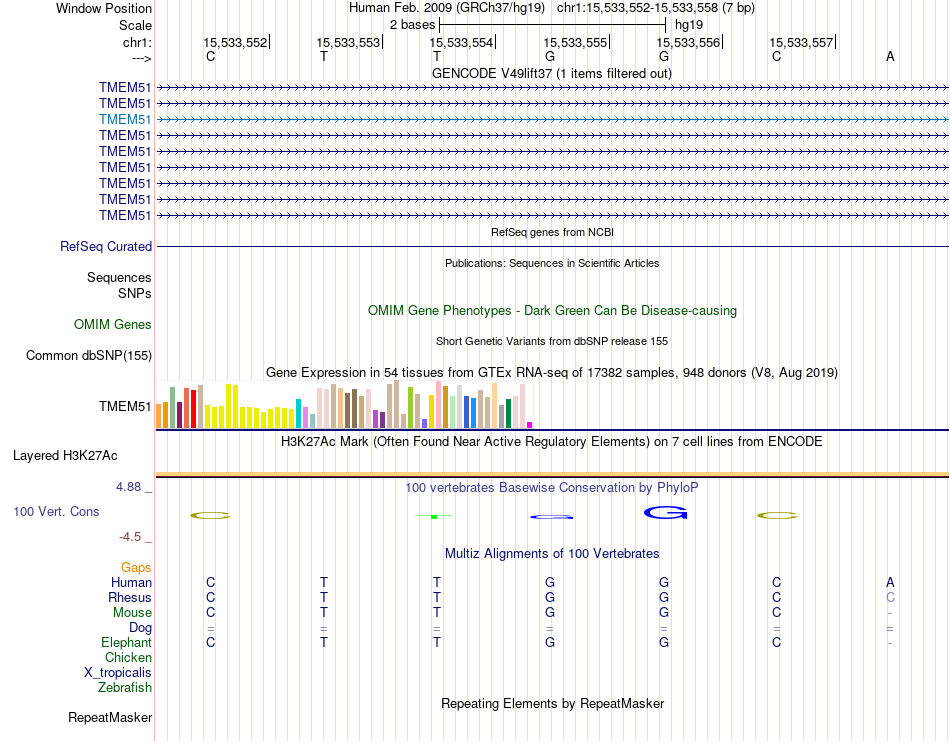Click the Dog alignment row label
Image resolution: width=950 pixels, height=741 pixels.
pos(140,628)
